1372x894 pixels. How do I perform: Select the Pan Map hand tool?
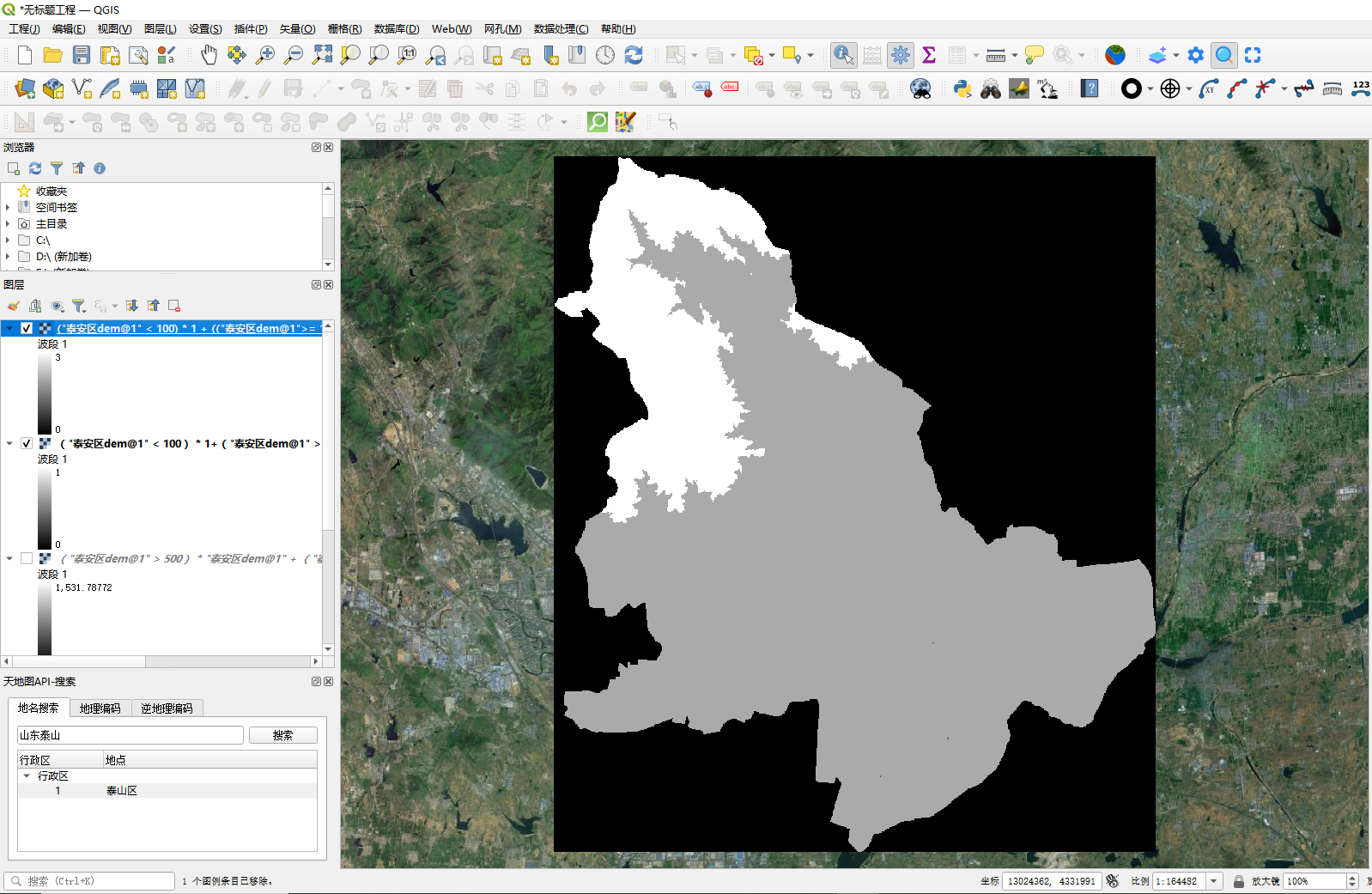tap(209, 56)
